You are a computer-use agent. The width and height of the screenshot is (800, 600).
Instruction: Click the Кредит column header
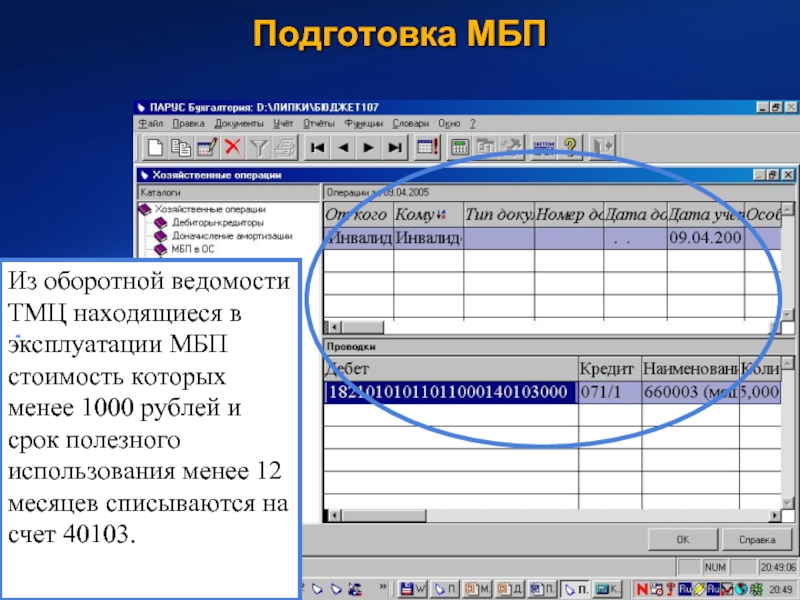point(610,368)
